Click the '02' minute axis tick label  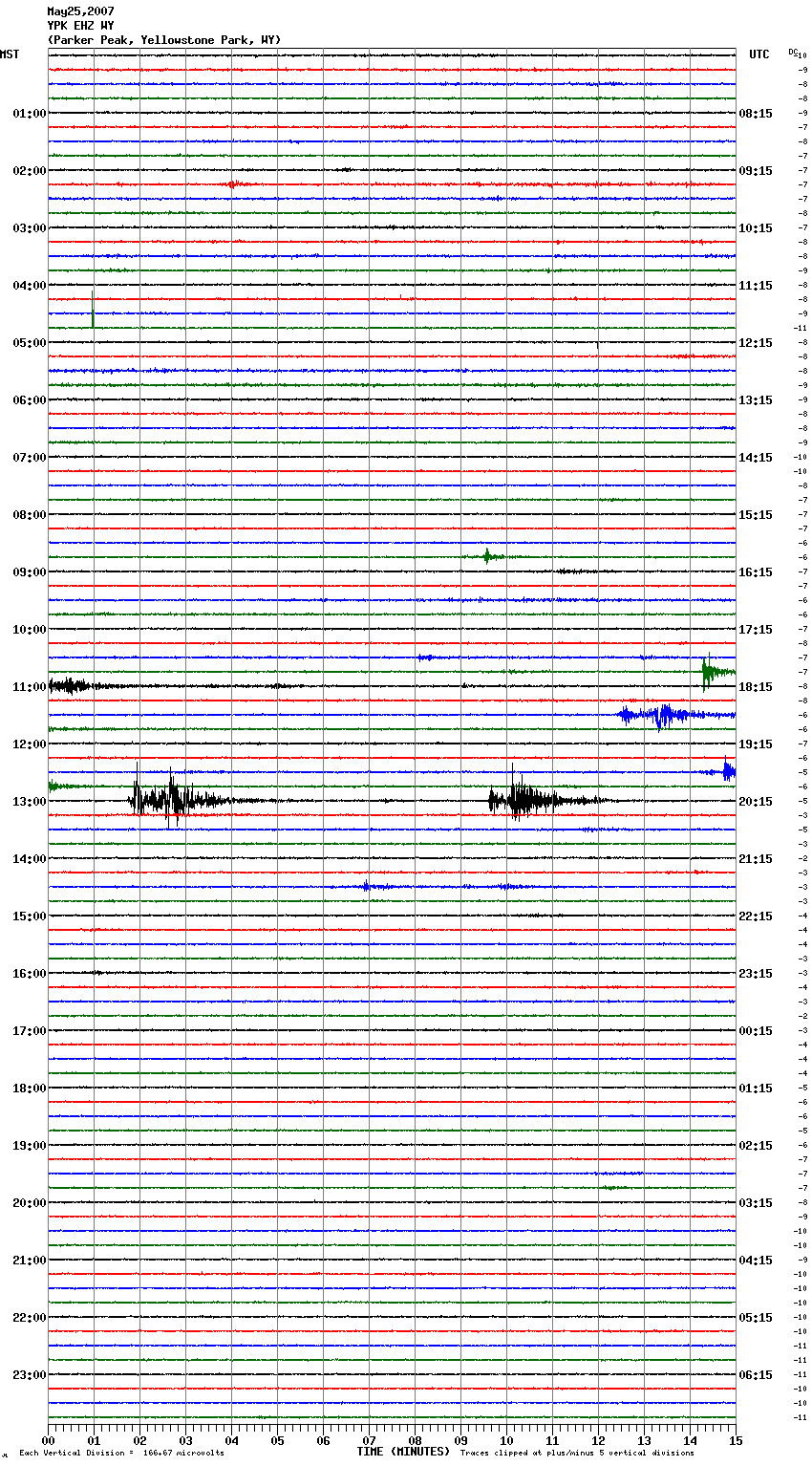[140, 1440]
